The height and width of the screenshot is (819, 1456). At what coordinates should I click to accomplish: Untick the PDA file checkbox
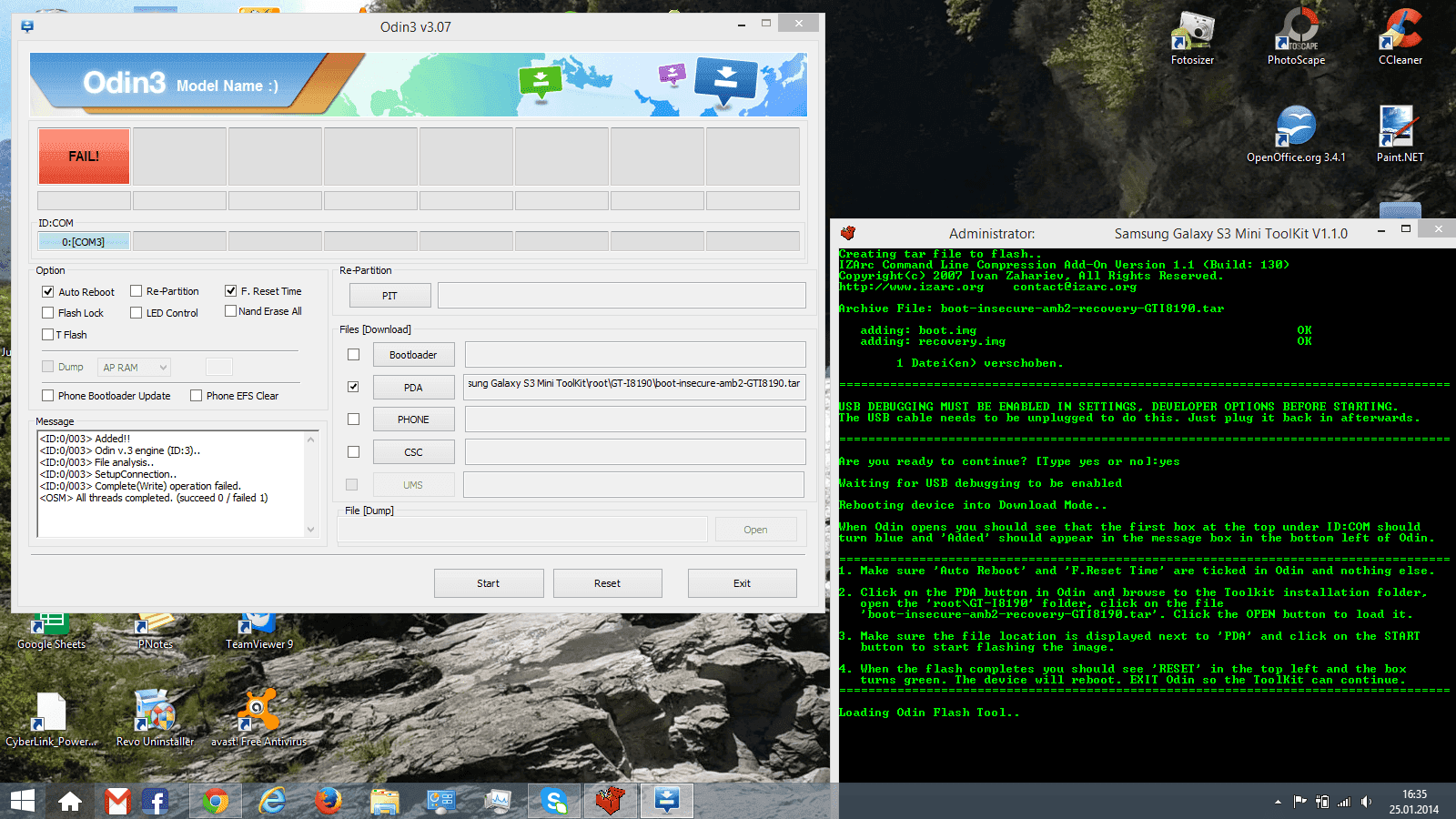pos(354,387)
